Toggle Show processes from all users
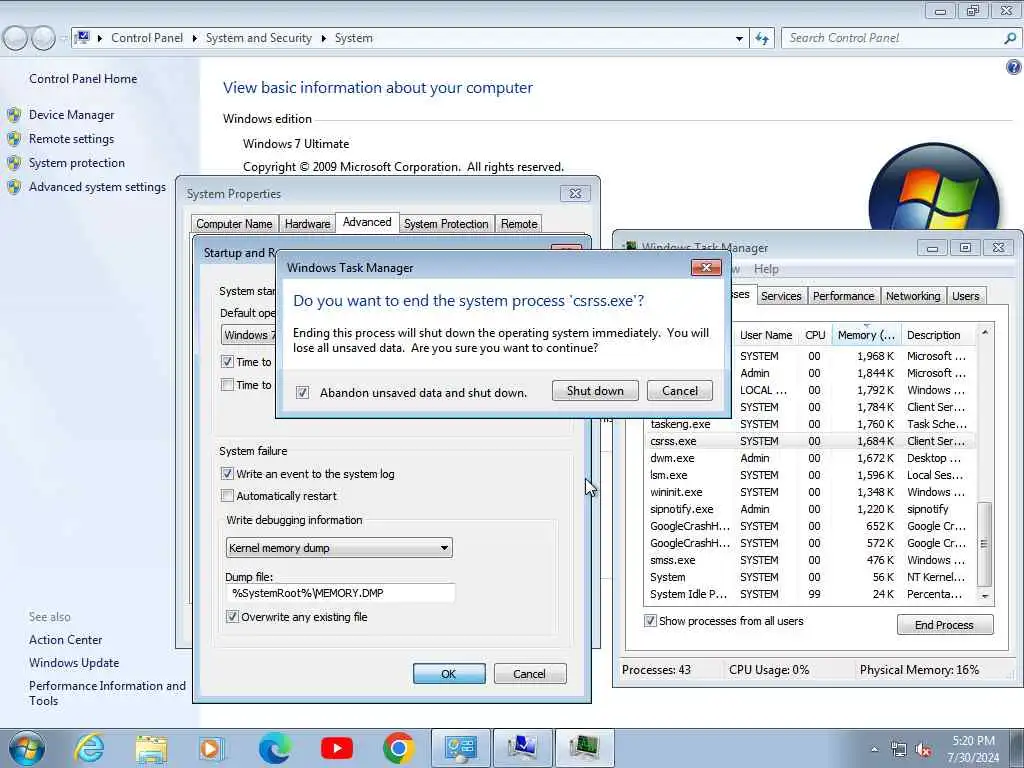The height and width of the screenshot is (768, 1024). 650,620
